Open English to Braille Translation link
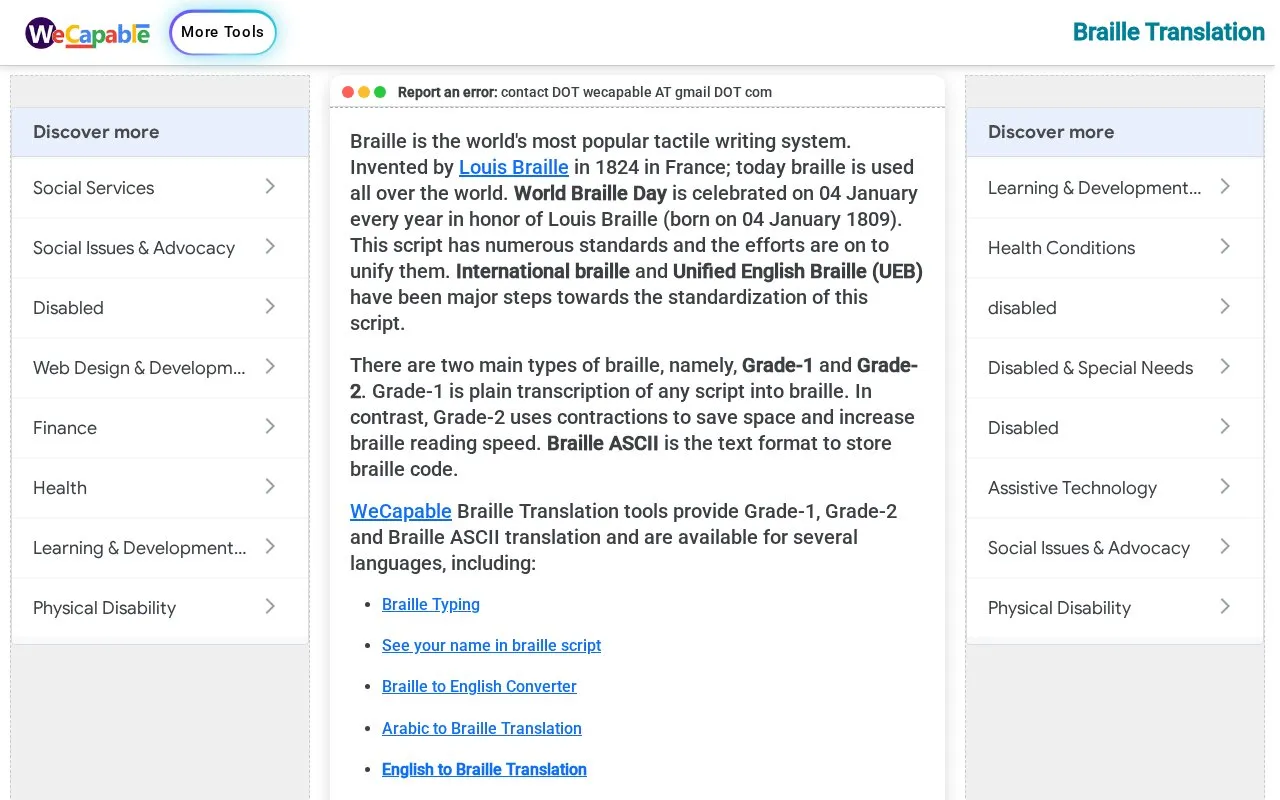Viewport: 1280px width, 800px height. 484,769
